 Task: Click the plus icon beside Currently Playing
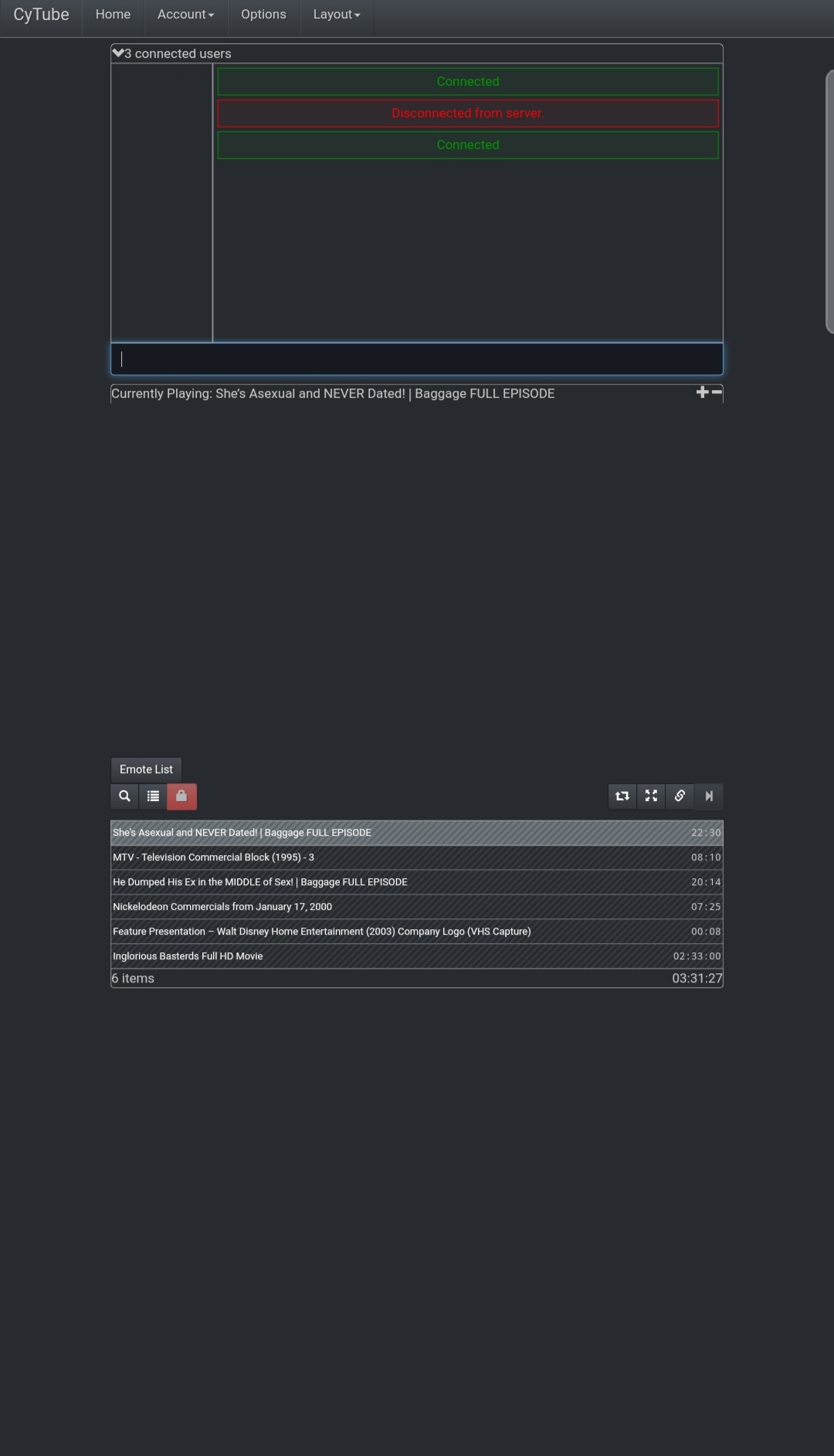click(702, 392)
